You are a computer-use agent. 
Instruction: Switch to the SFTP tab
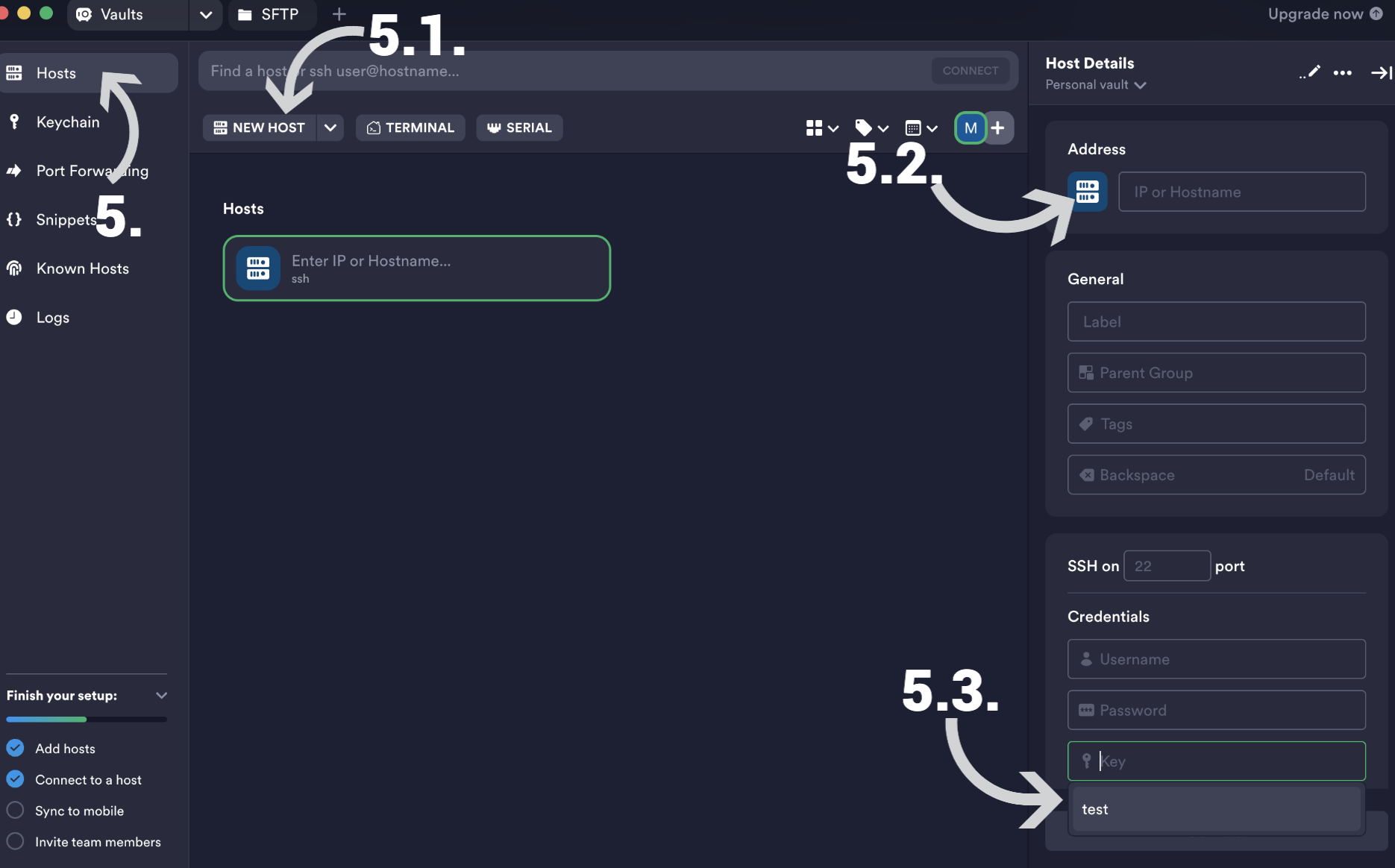tap(270, 14)
